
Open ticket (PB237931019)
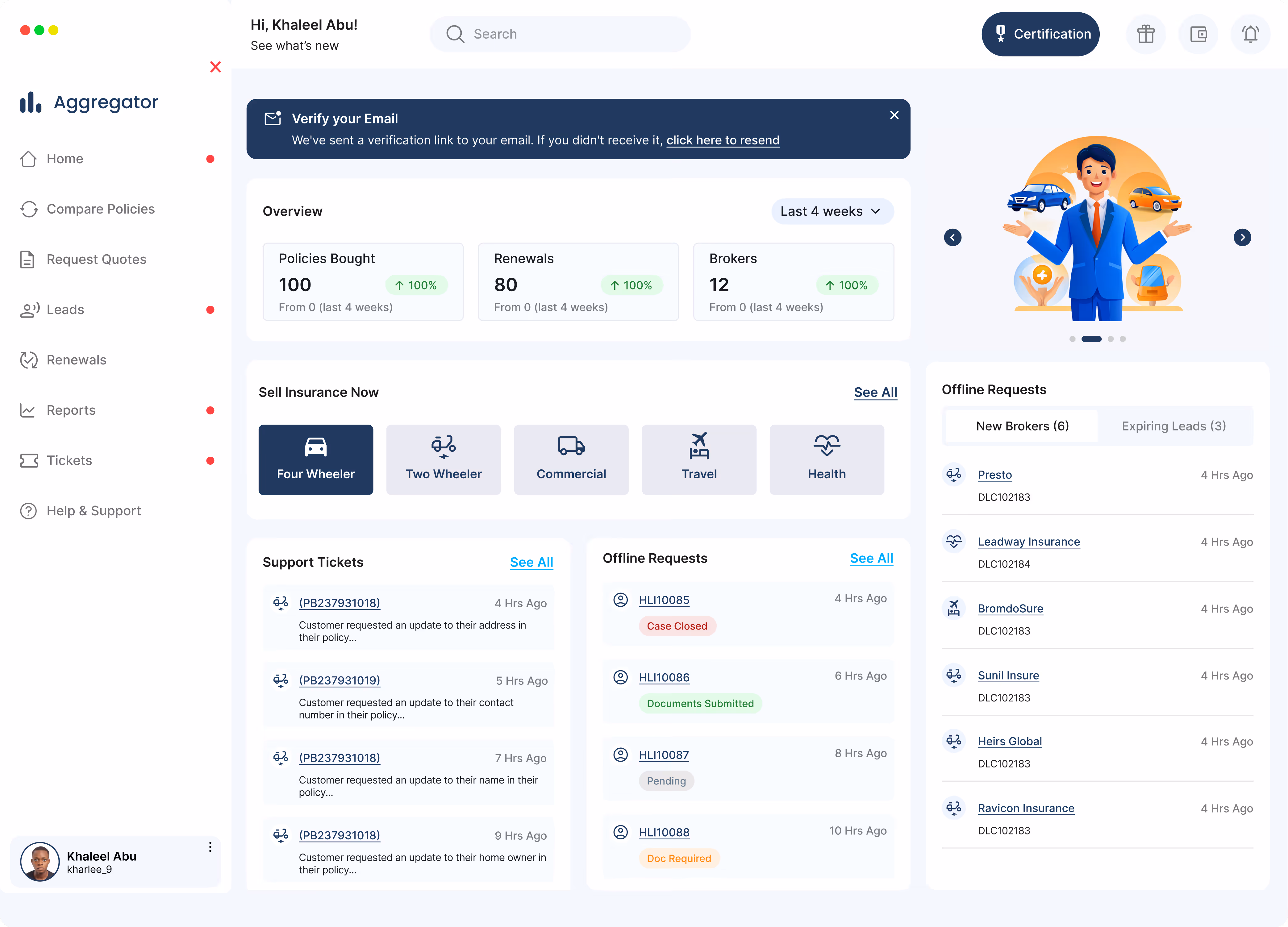coord(340,680)
